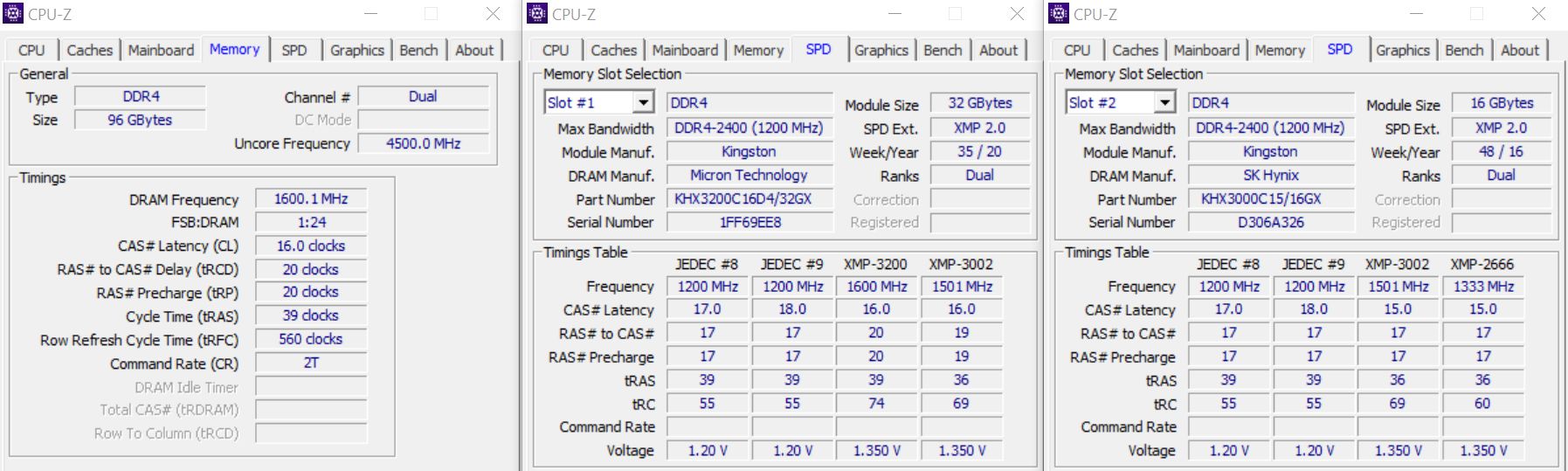The width and height of the screenshot is (1568, 471).
Task: Click the 96 GBytes Size field
Action: [x=141, y=120]
